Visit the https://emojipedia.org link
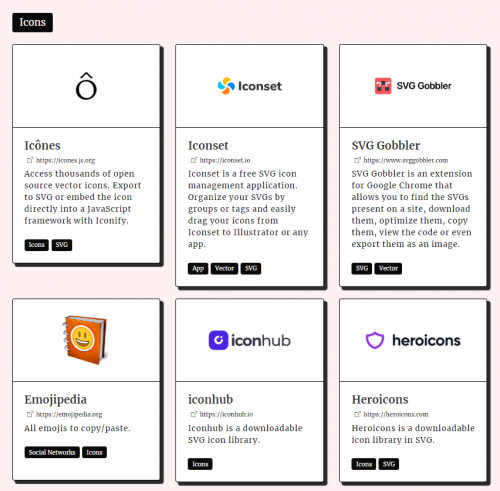500x491 pixels. tap(69, 414)
